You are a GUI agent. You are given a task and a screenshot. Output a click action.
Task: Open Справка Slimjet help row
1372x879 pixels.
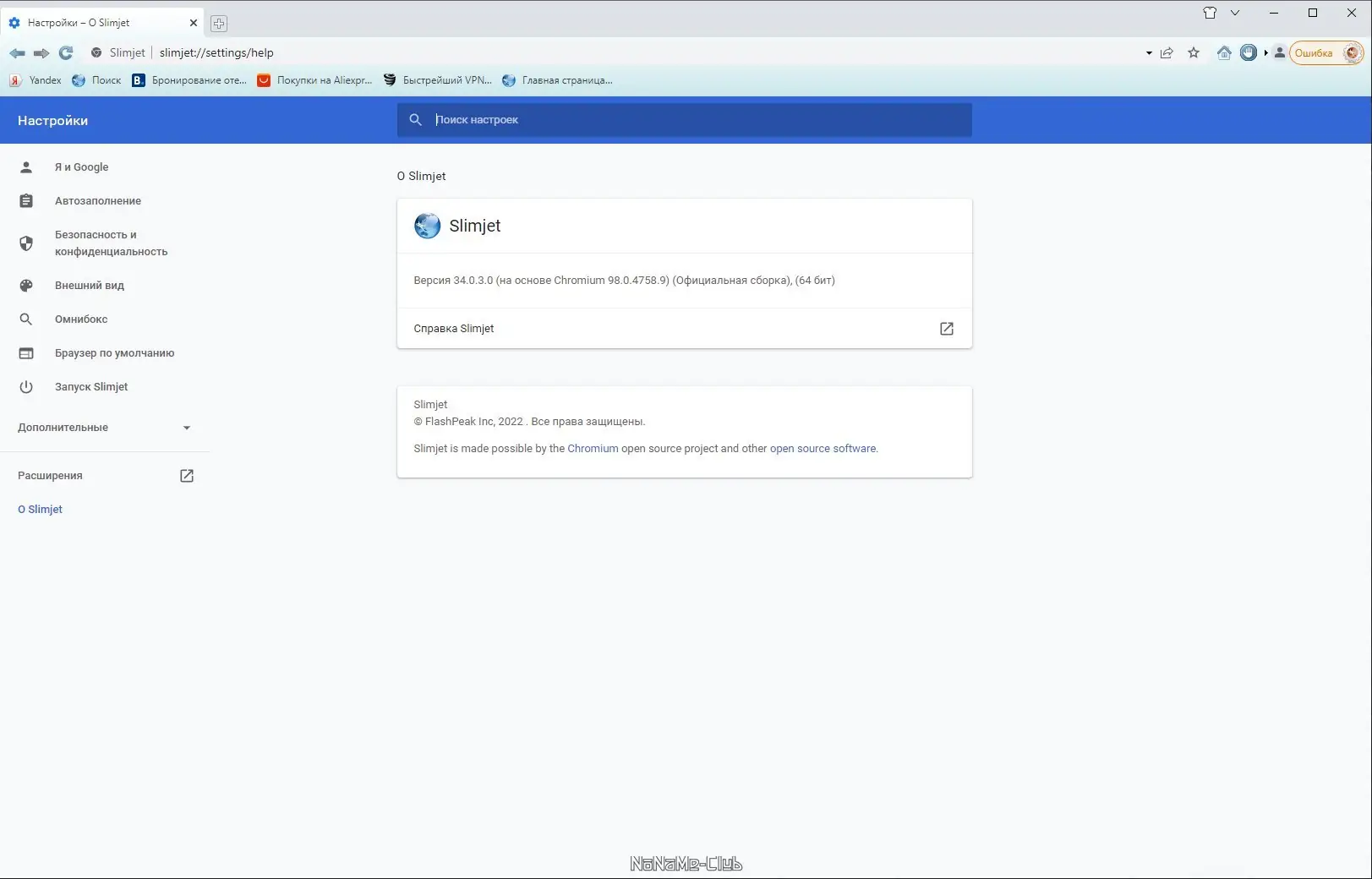point(685,328)
